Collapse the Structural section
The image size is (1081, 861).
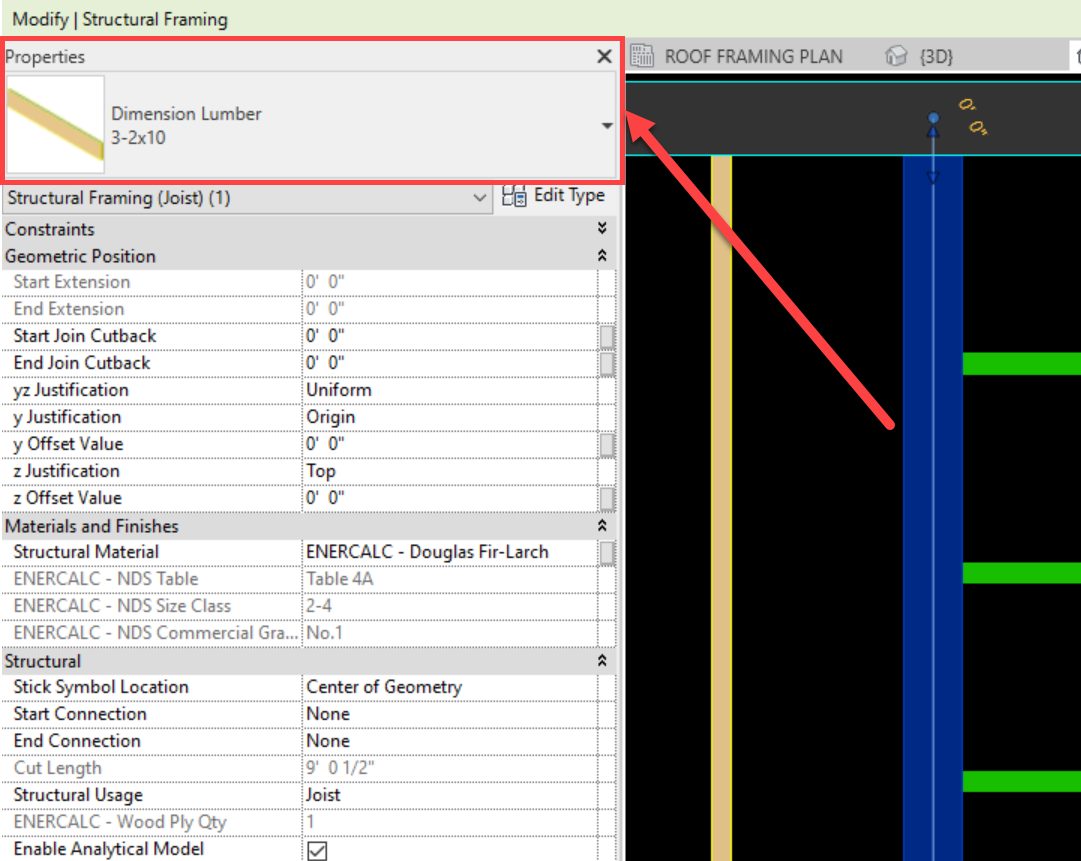(602, 660)
